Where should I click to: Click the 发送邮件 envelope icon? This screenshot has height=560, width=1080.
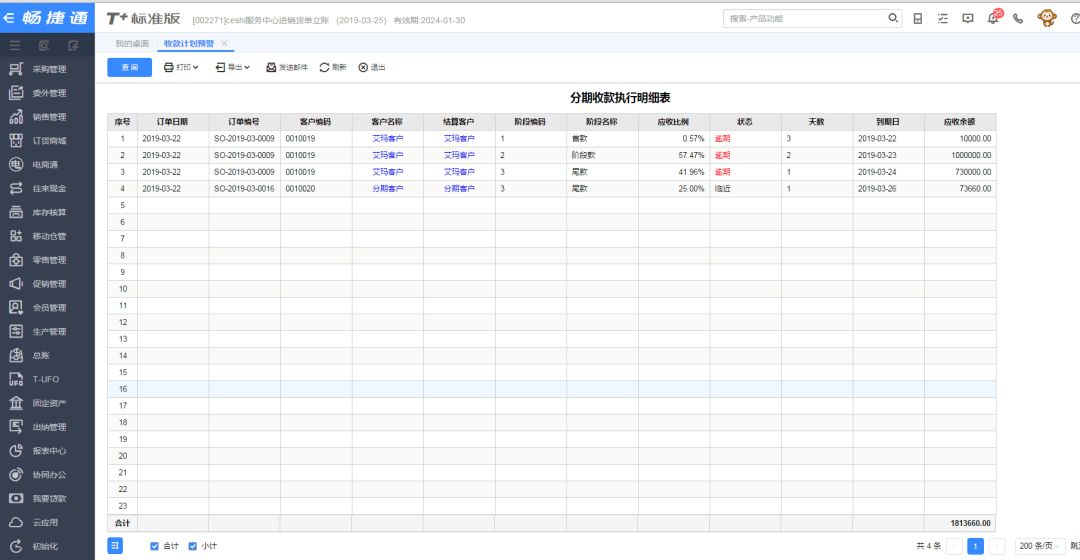[271, 67]
